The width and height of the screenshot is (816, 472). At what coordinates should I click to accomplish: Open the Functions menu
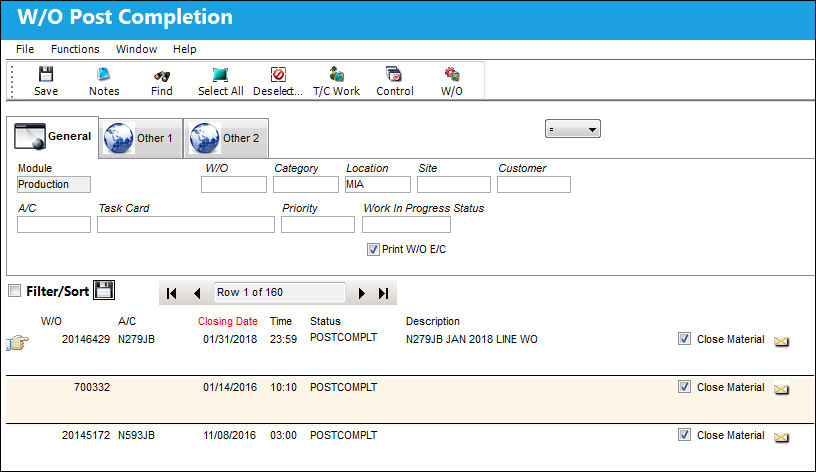pyautogui.click(x=75, y=49)
